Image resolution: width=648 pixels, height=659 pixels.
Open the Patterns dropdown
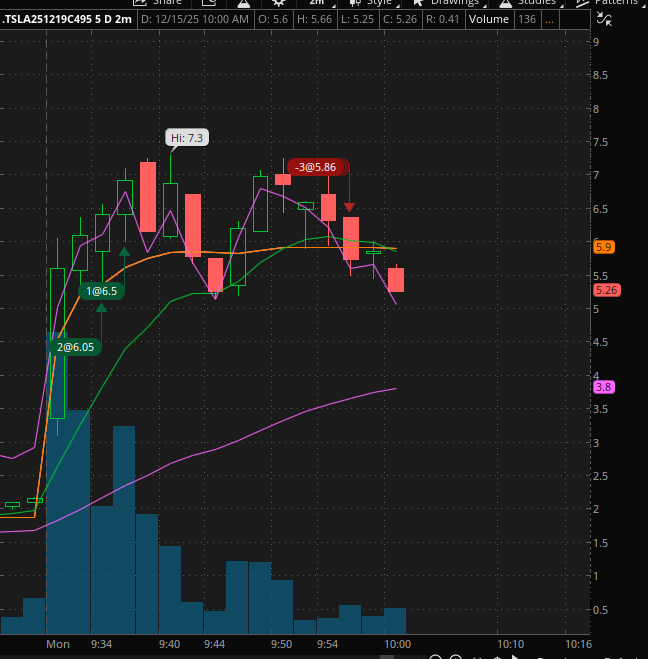pyautogui.click(x=611, y=3)
